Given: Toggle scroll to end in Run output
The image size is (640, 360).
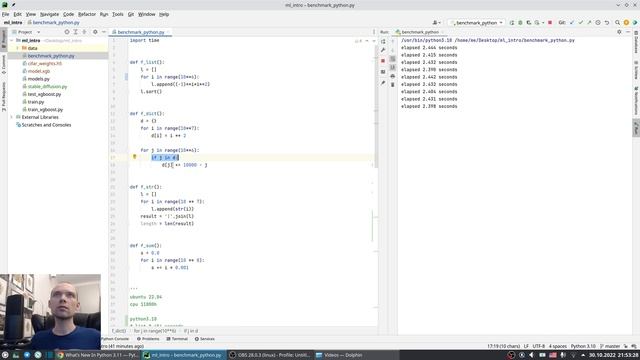Looking at the screenshot, I should pos(393,67).
